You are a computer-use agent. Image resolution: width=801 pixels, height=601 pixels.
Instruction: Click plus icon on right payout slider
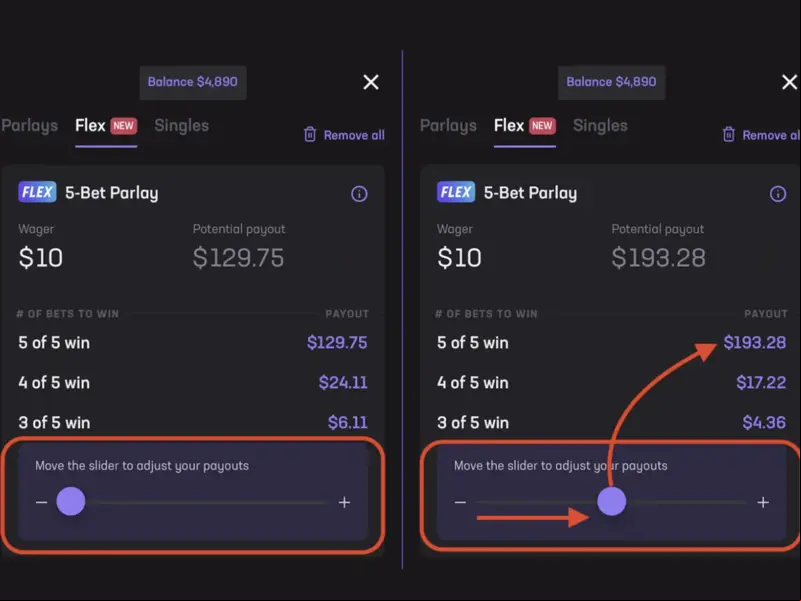[x=763, y=502]
